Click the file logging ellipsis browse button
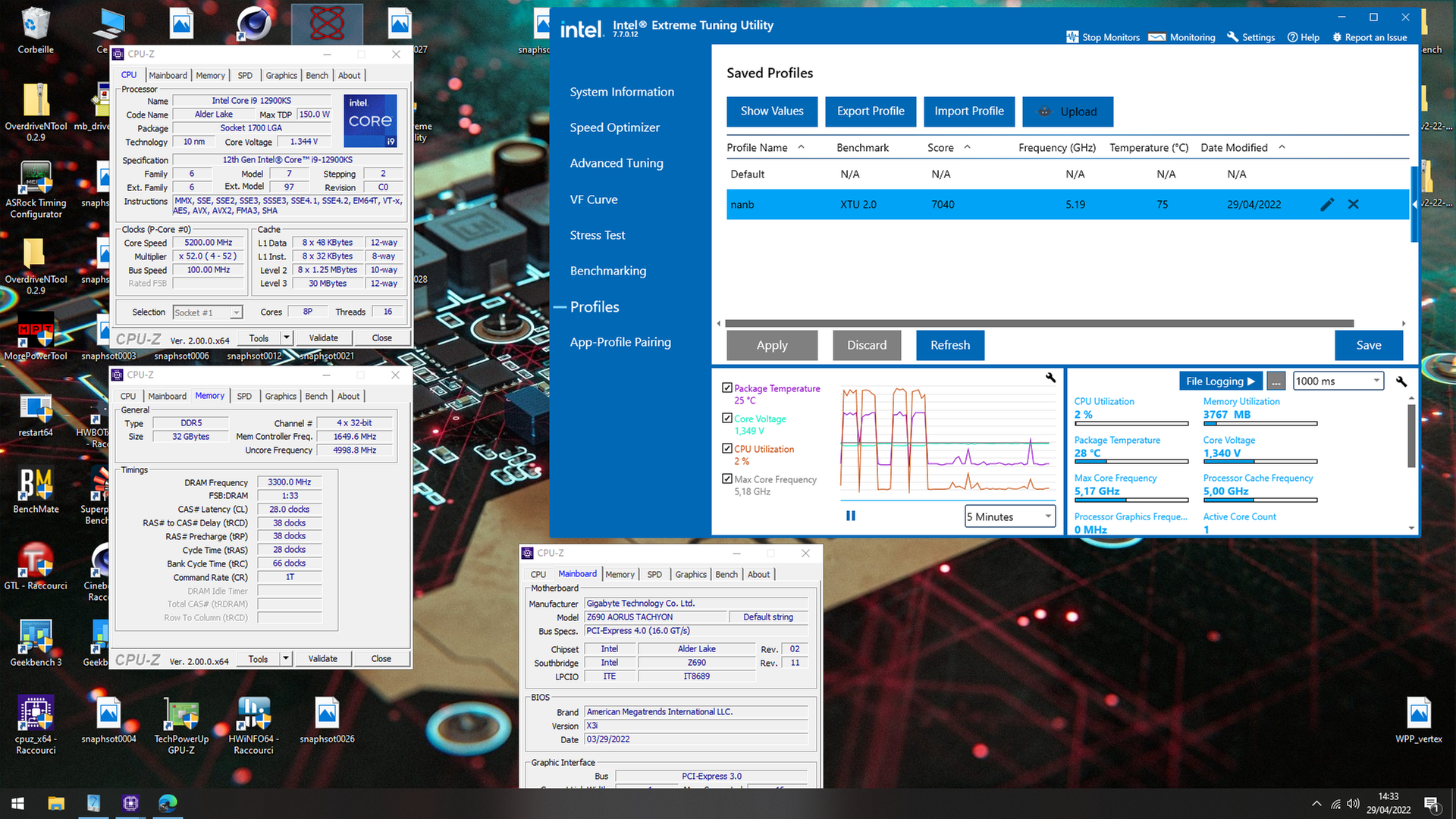This screenshot has width=1456, height=819. click(1276, 381)
